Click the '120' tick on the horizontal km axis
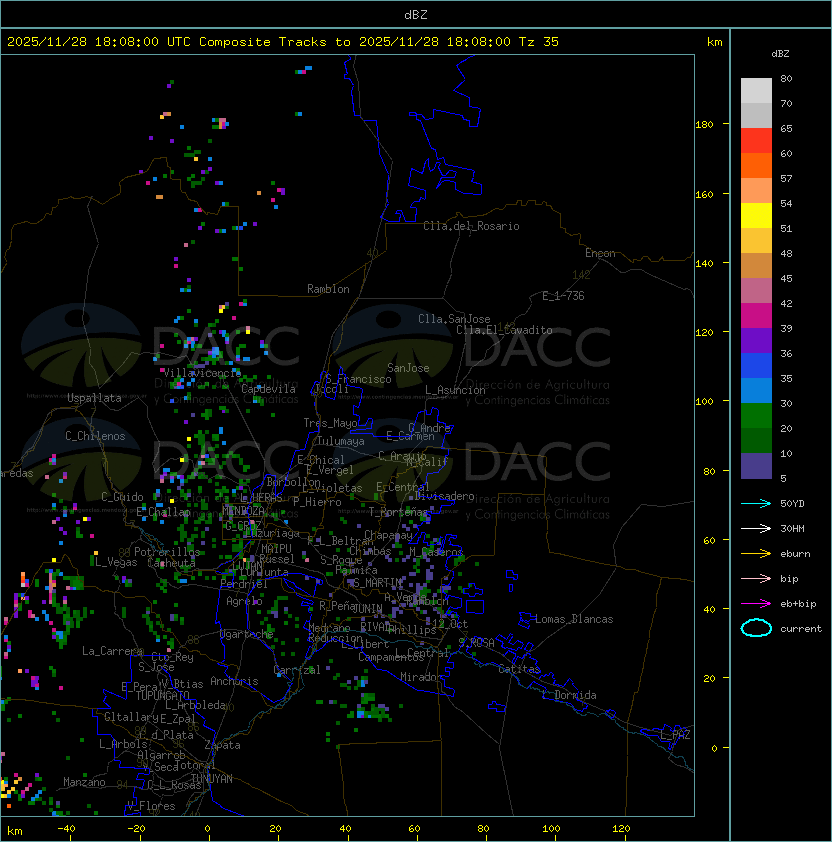Viewport: 832px width, 842px height. tap(621, 829)
